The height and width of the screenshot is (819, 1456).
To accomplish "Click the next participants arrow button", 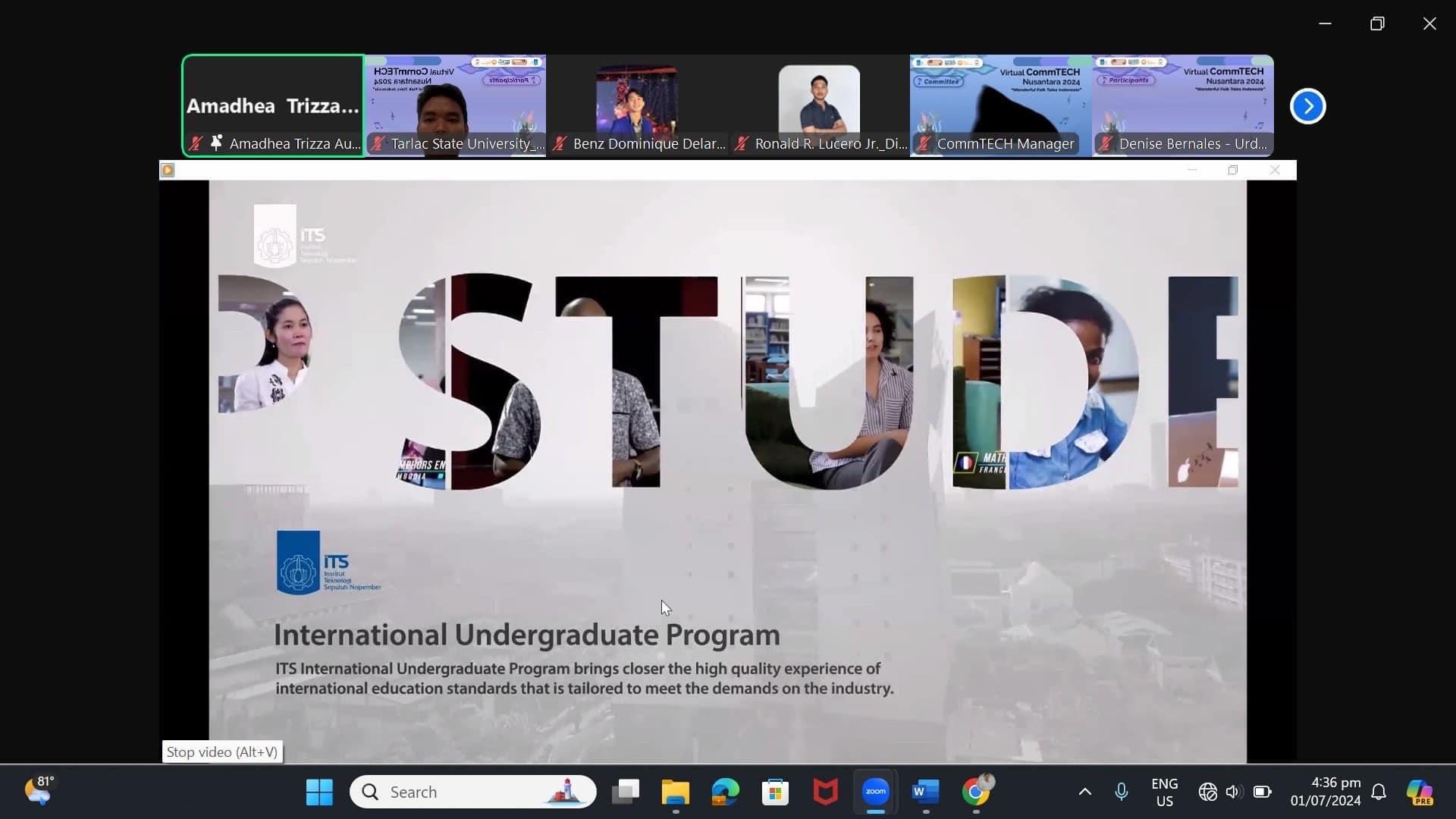I will click(1307, 106).
